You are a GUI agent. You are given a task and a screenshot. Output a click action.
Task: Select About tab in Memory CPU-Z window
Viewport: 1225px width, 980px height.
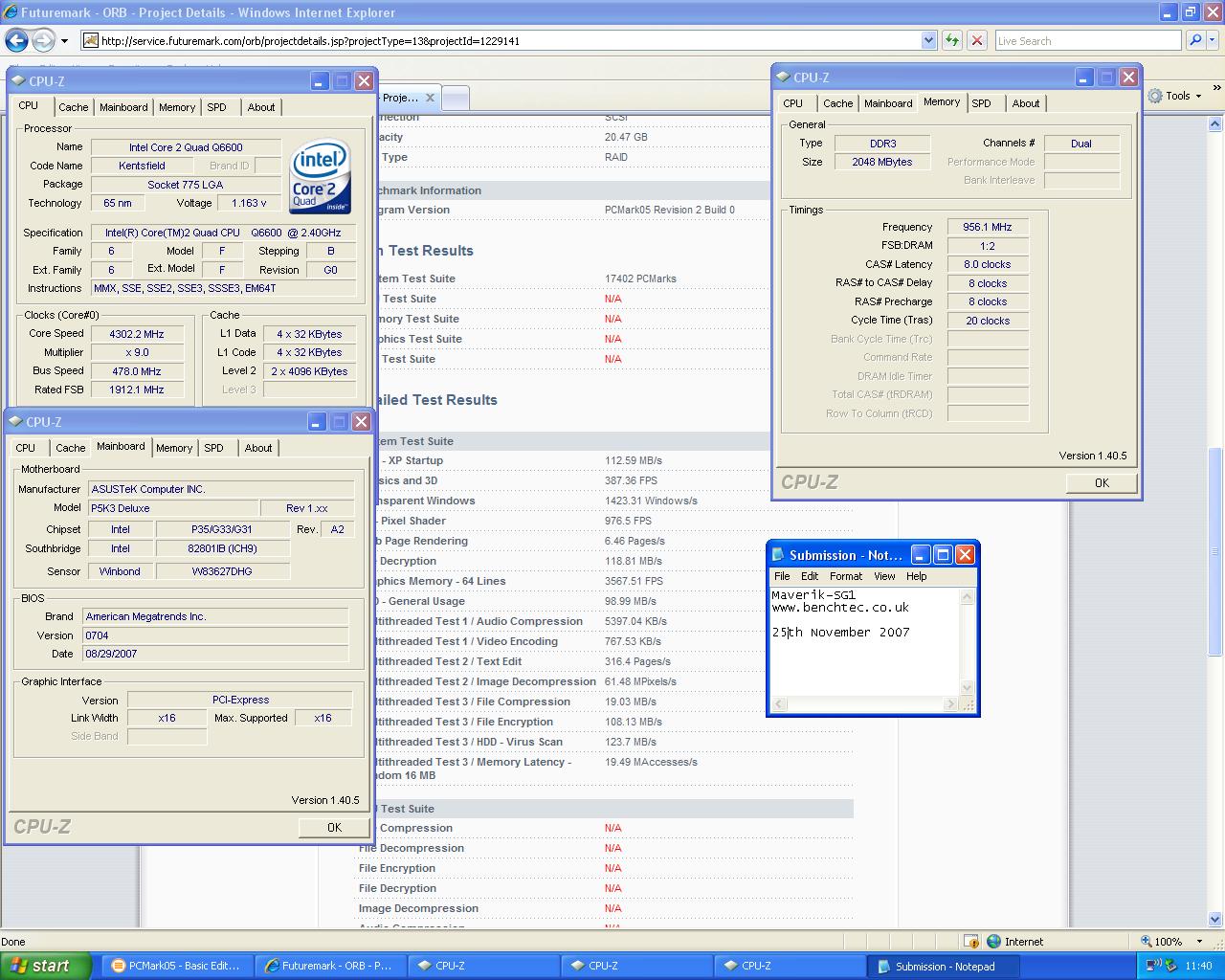[1026, 103]
